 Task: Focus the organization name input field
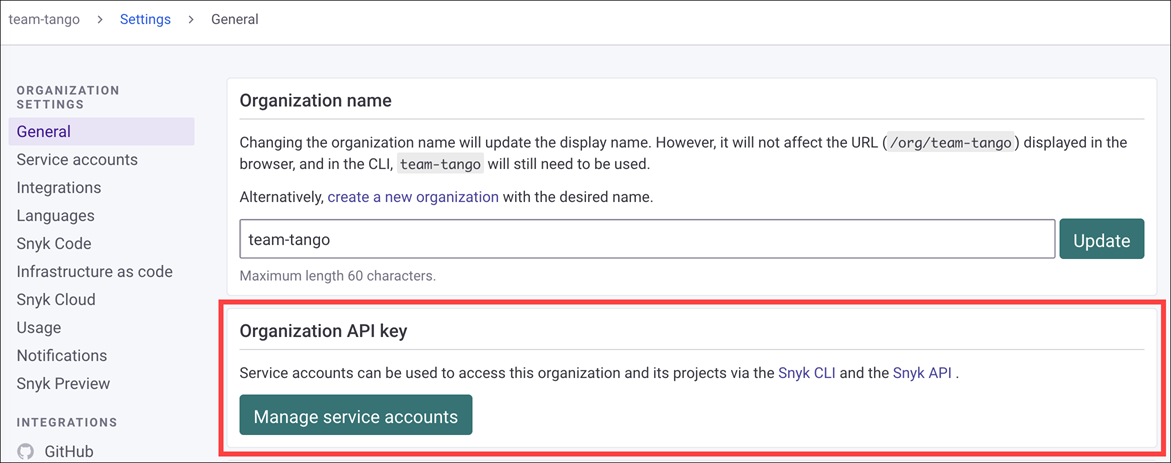click(647, 239)
